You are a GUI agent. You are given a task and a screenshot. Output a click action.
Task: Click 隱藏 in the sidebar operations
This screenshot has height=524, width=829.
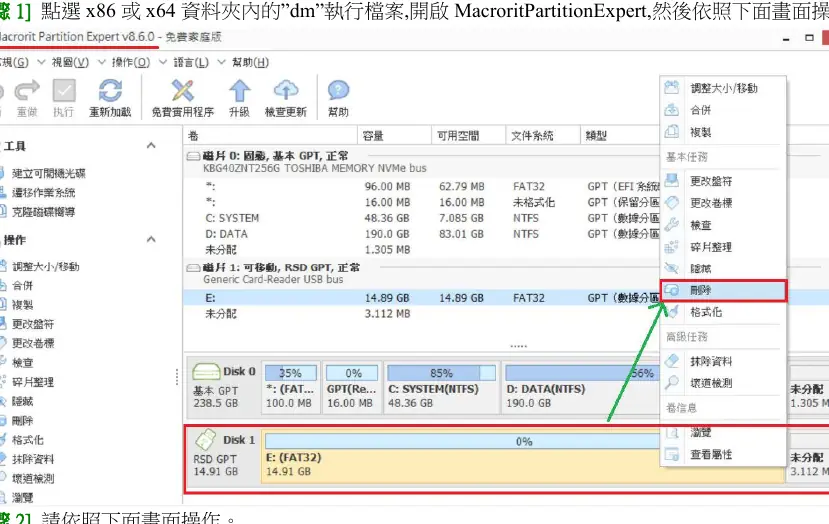pyautogui.click(x=22, y=401)
